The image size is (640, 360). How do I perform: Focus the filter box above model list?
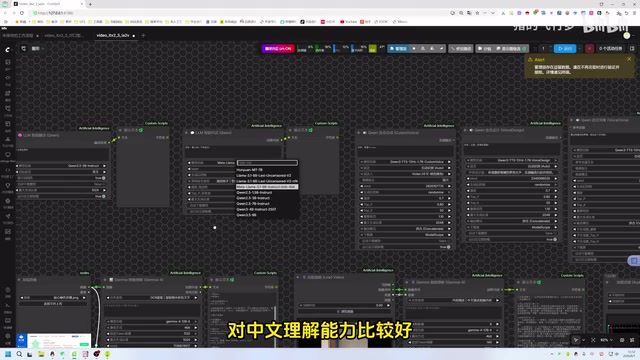point(267,163)
